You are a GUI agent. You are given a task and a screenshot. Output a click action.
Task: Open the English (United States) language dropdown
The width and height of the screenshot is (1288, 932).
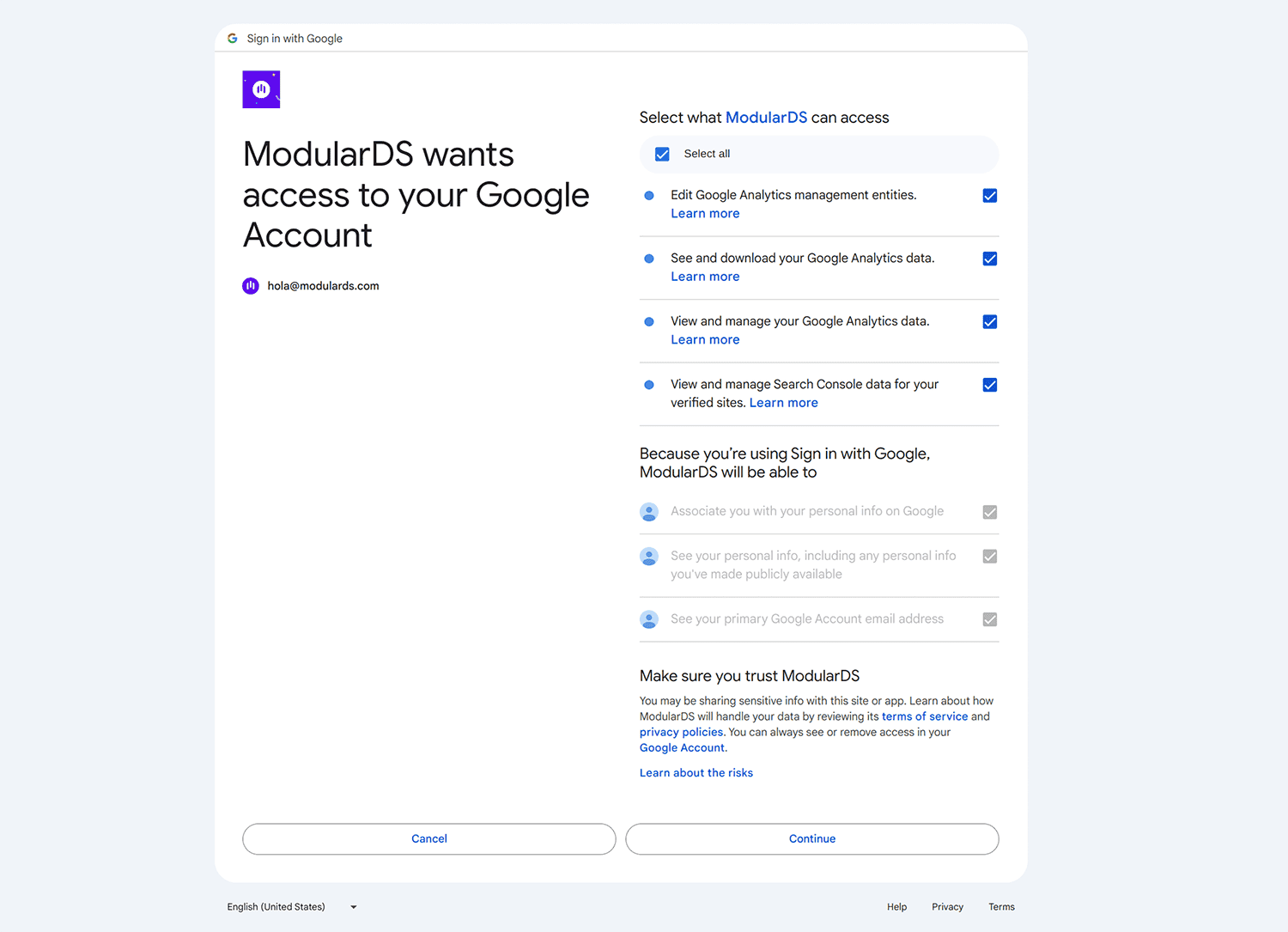pos(292,907)
